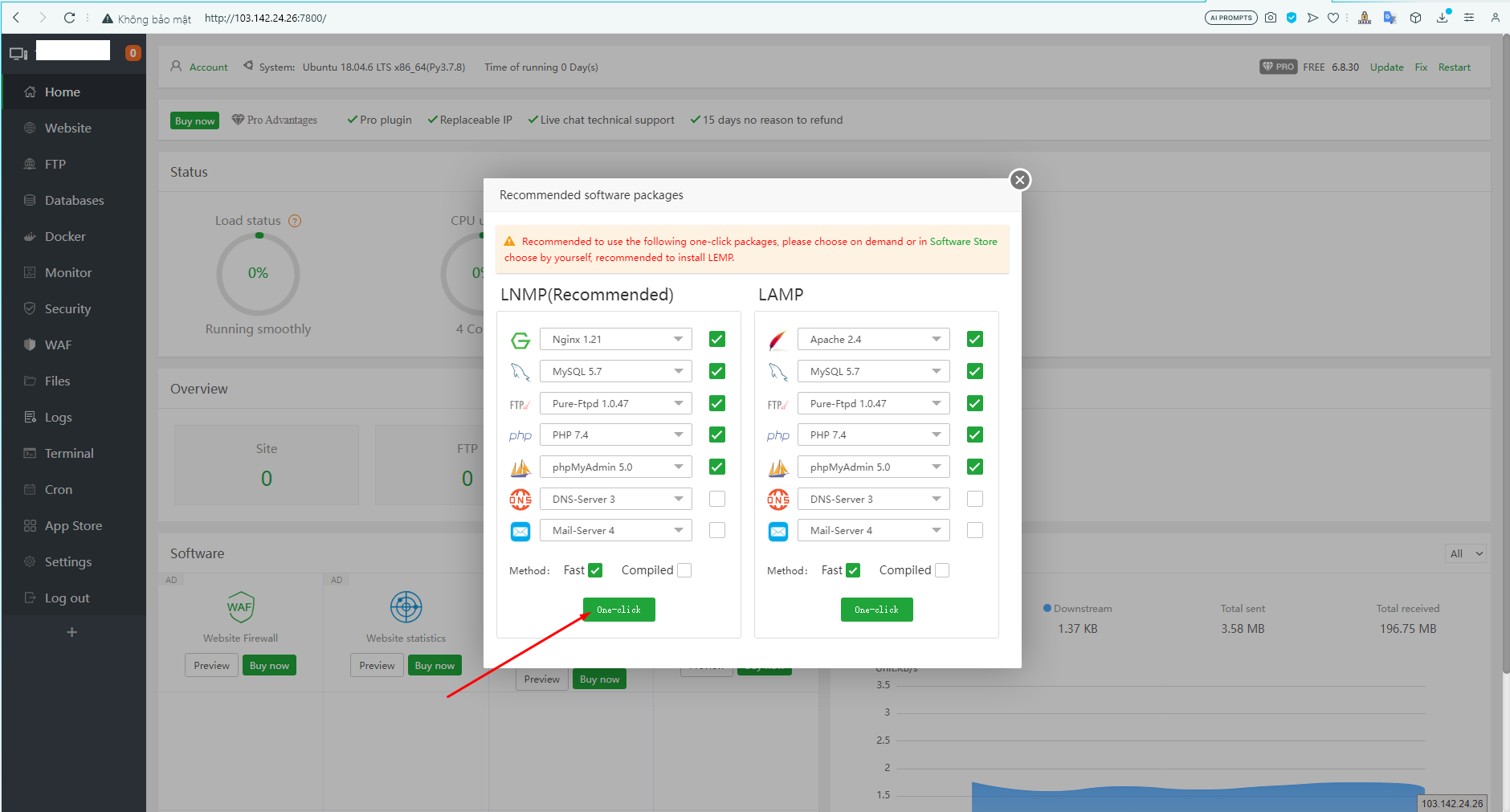Viewport: 1510px width, 812px height.
Task: Click the browser address bar URL
Action: click(x=266, y=18)
